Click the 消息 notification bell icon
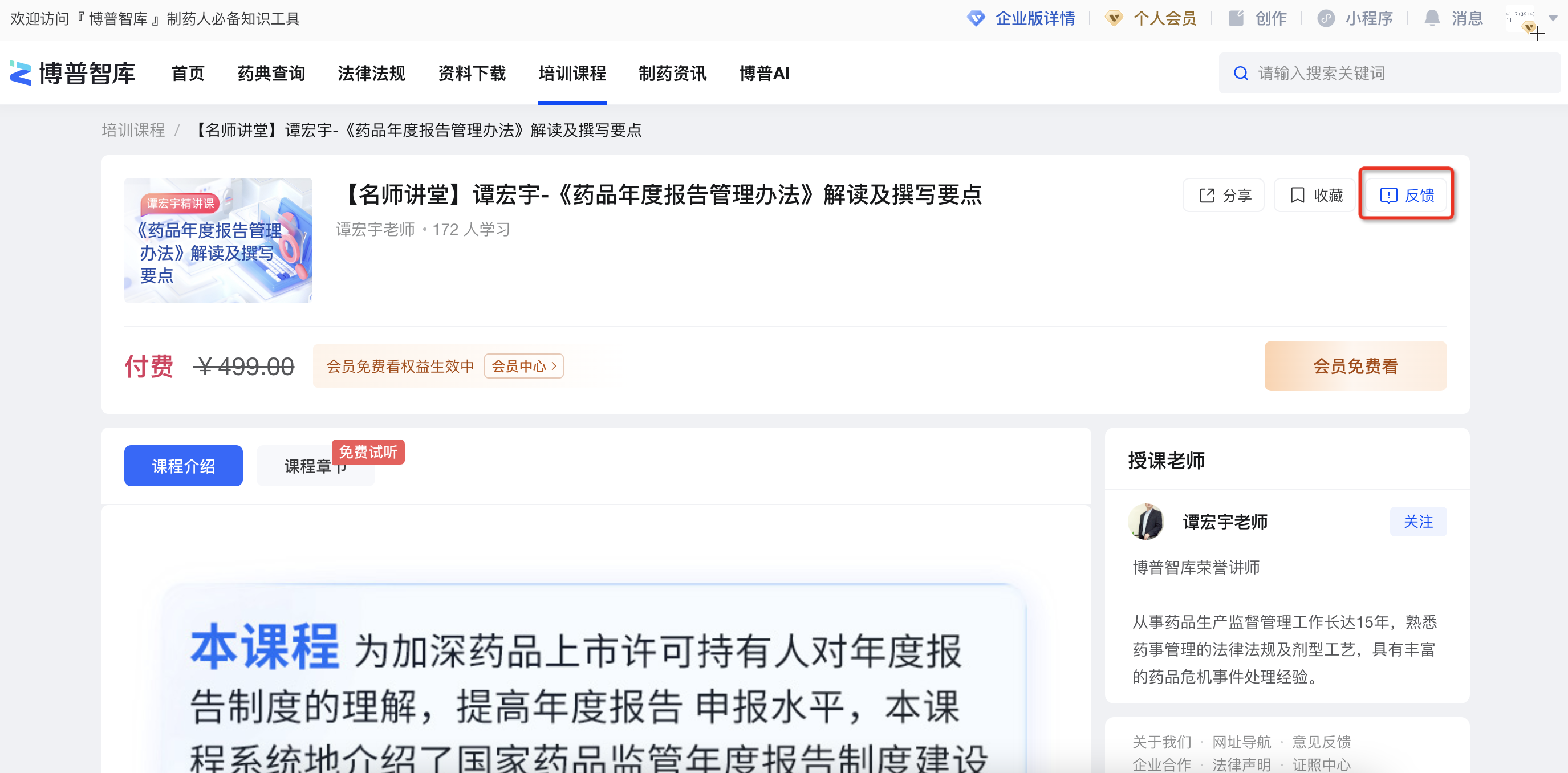This screenshot has width=1568, height=773. point(1432,19)
